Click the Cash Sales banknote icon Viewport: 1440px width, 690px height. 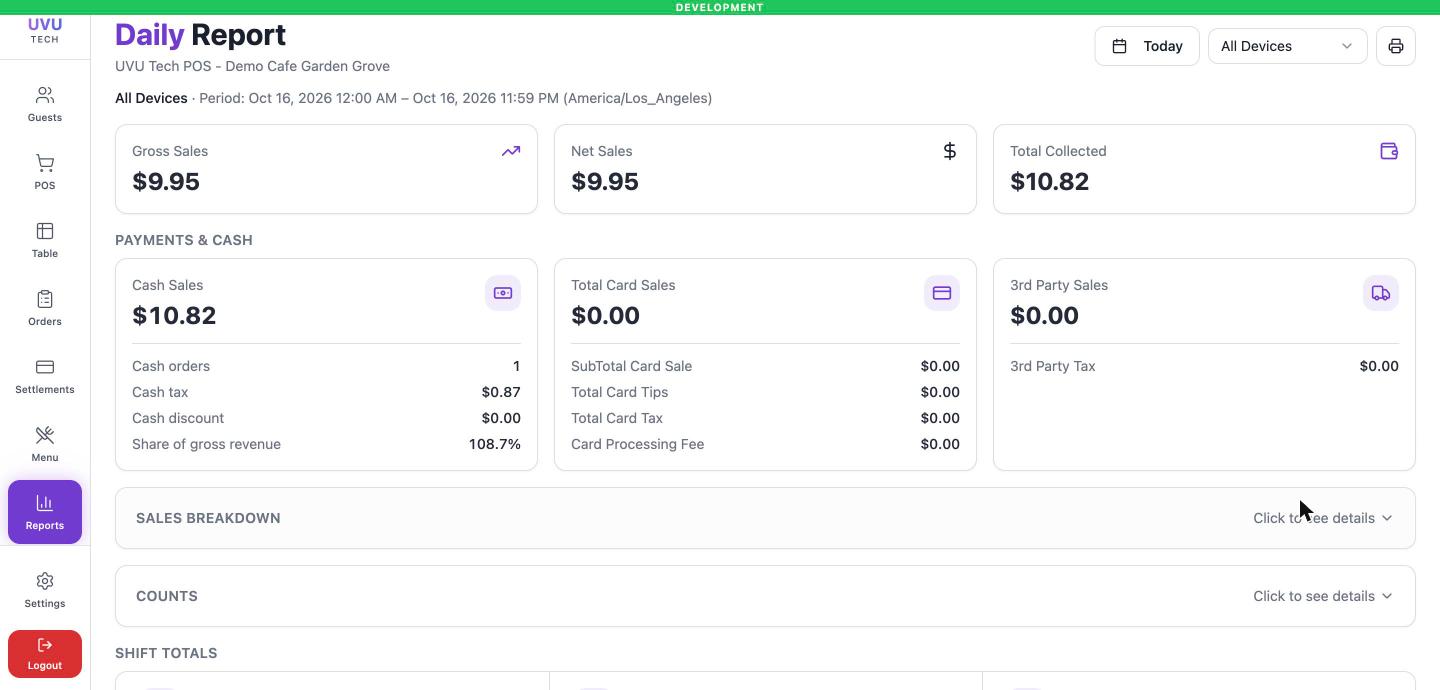(503, 293)
